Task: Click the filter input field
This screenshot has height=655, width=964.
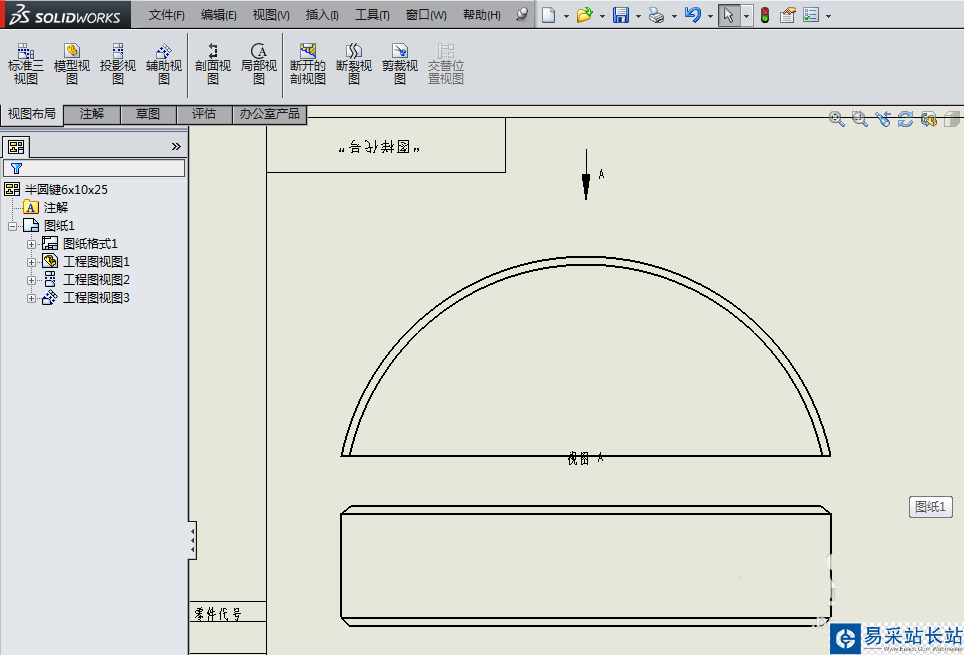Action: pos(94,169)
